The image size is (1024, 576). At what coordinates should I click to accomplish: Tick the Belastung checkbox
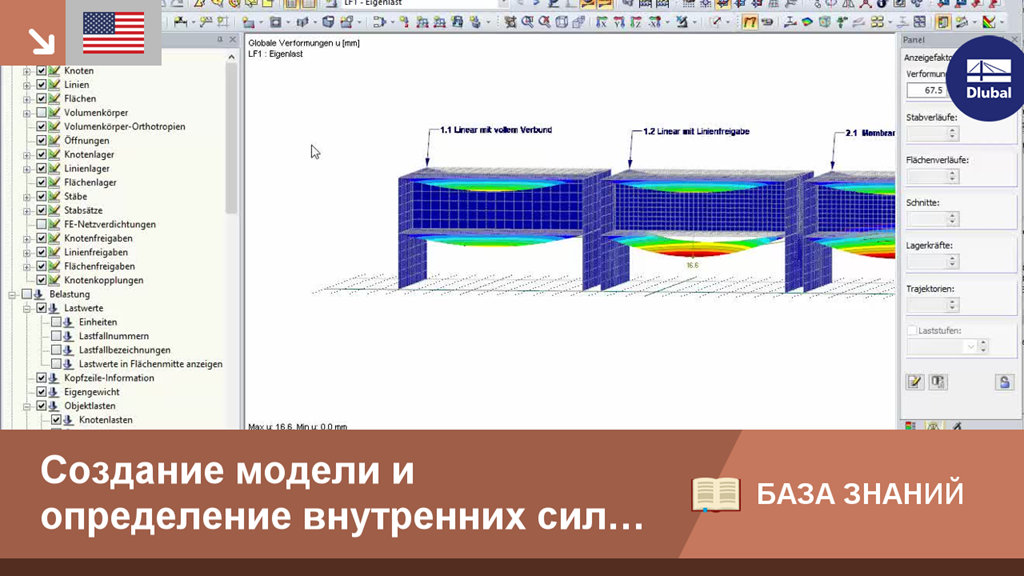point(26,294)
